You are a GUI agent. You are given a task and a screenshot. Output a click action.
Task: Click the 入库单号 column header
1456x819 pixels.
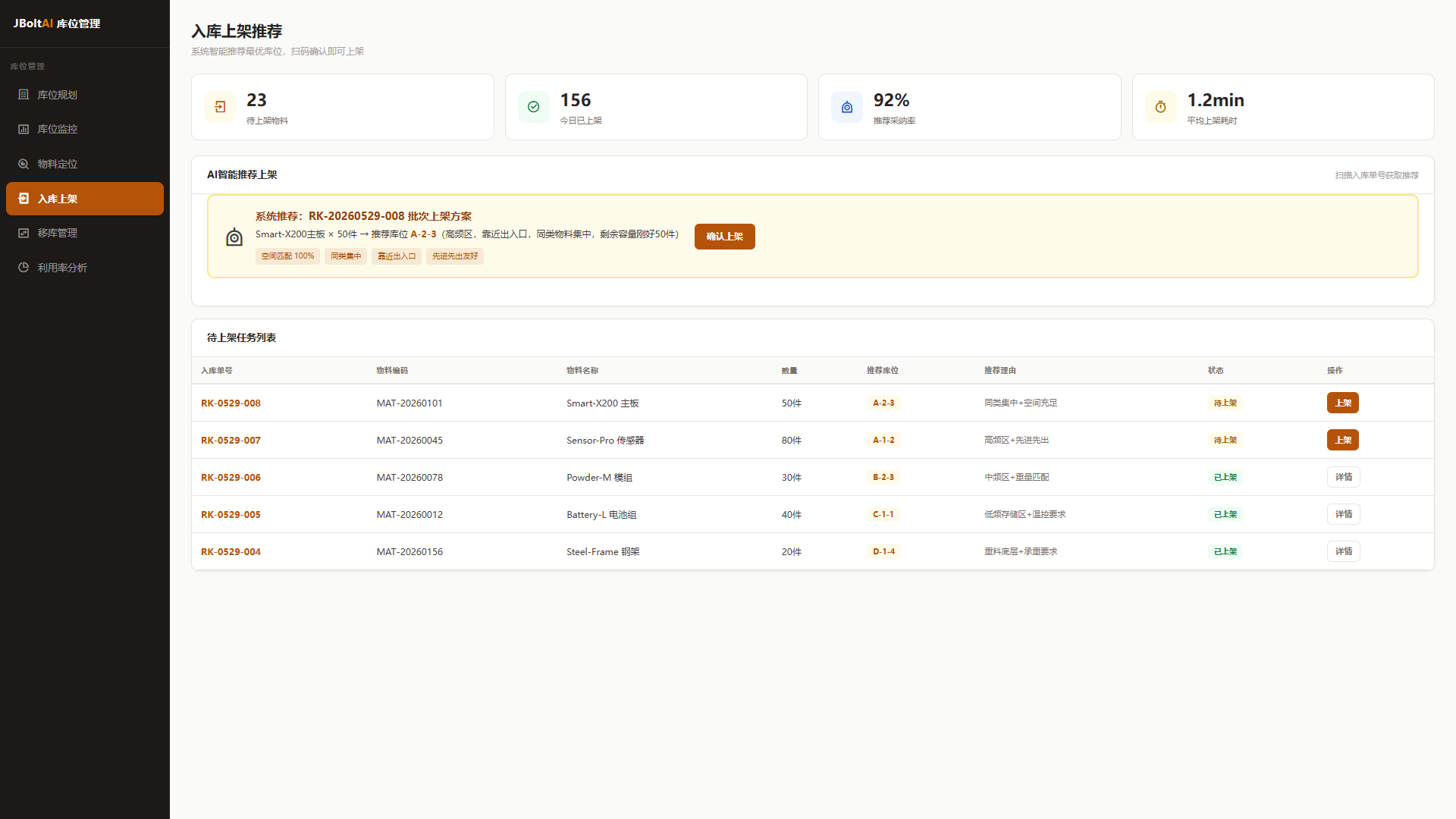point(217,371)
